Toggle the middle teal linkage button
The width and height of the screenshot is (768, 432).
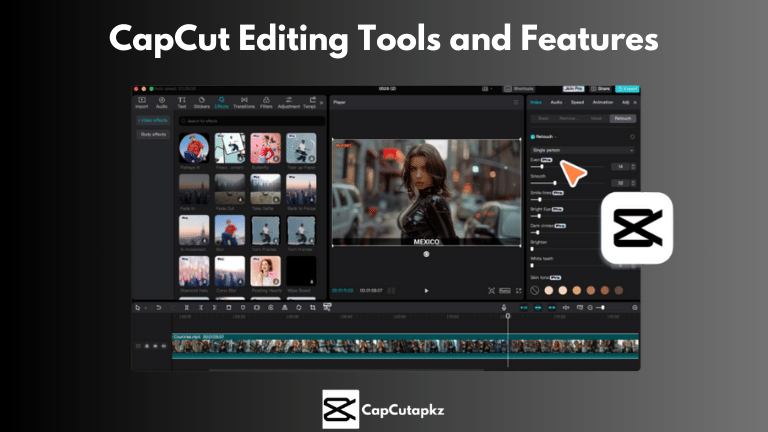point(538,308)
